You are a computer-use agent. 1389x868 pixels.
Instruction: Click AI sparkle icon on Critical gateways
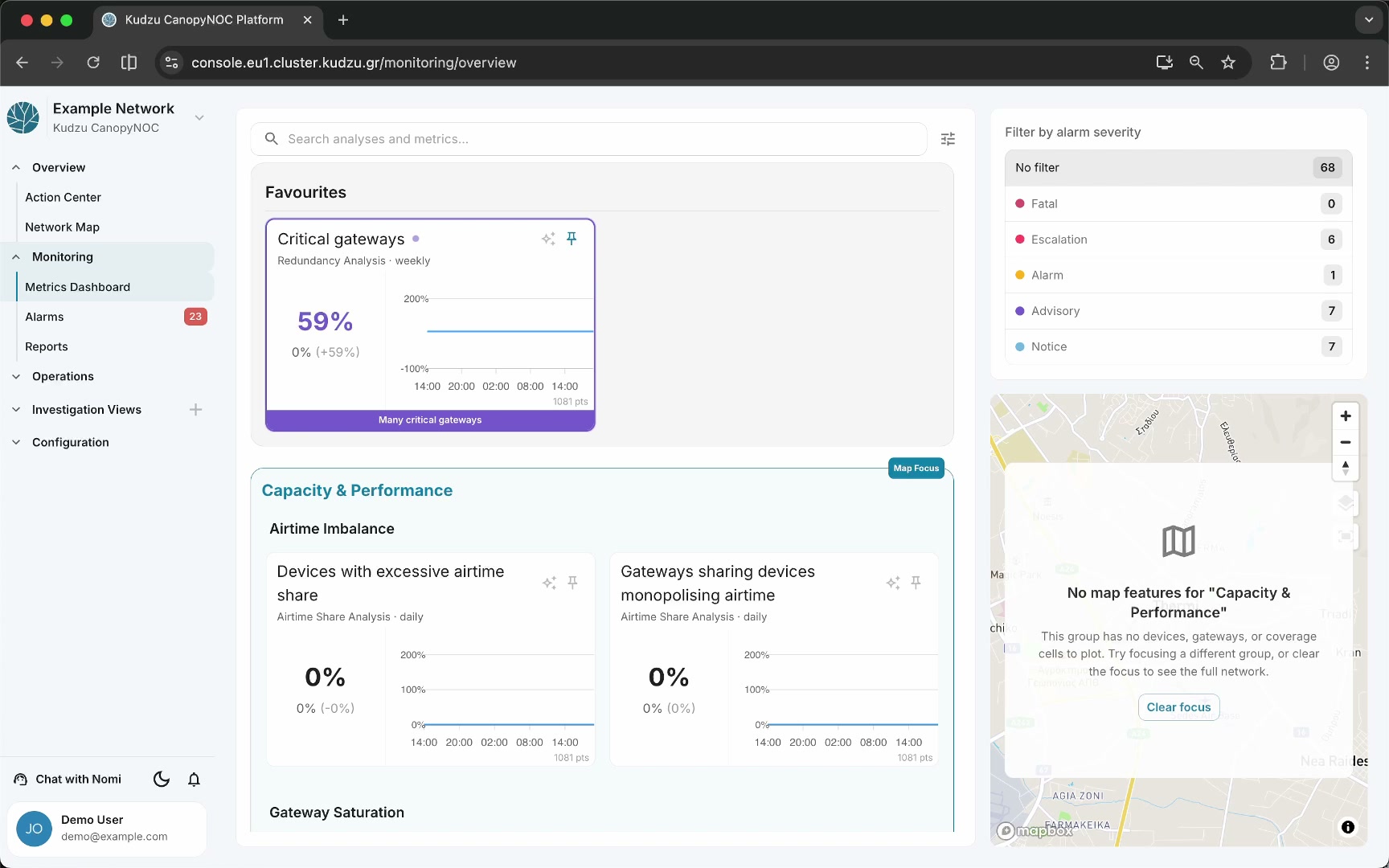click(x=548, y=239)
